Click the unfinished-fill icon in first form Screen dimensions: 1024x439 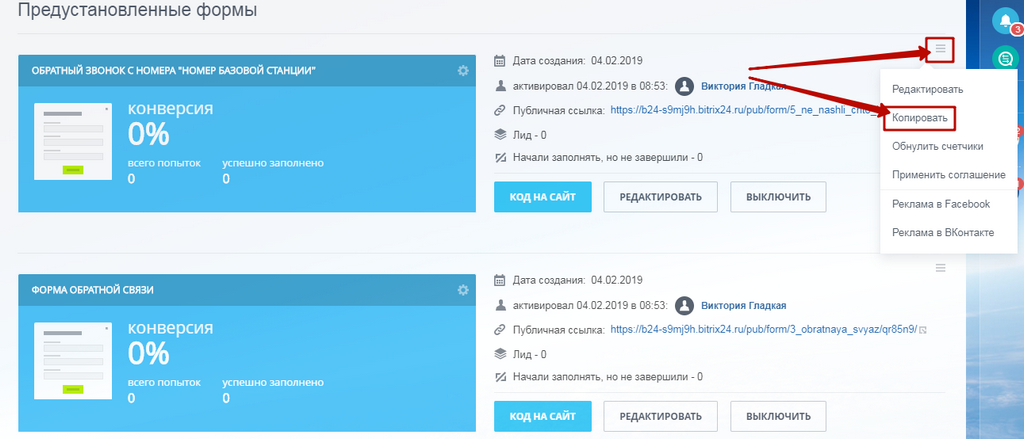coord(500,157)
